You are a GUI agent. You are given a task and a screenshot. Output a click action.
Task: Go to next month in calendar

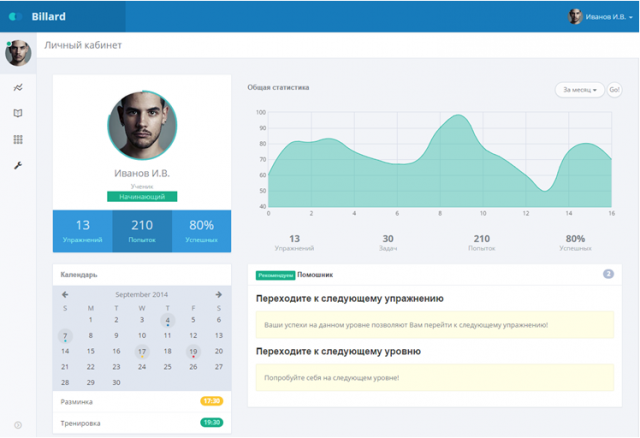pyautogui.click(x=218, y=294)
